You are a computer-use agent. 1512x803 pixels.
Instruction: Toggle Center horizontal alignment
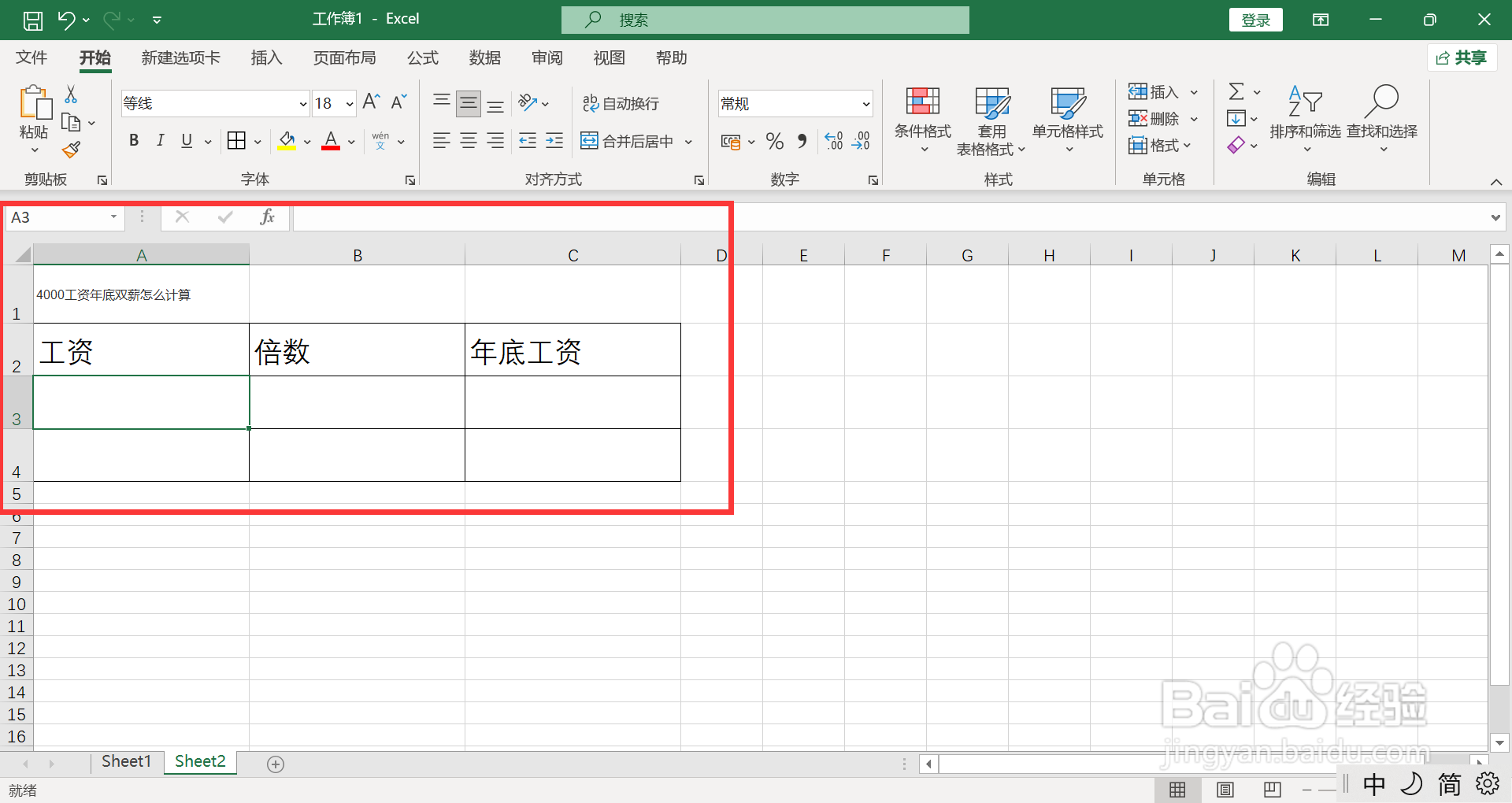click(x=469, y=141)
